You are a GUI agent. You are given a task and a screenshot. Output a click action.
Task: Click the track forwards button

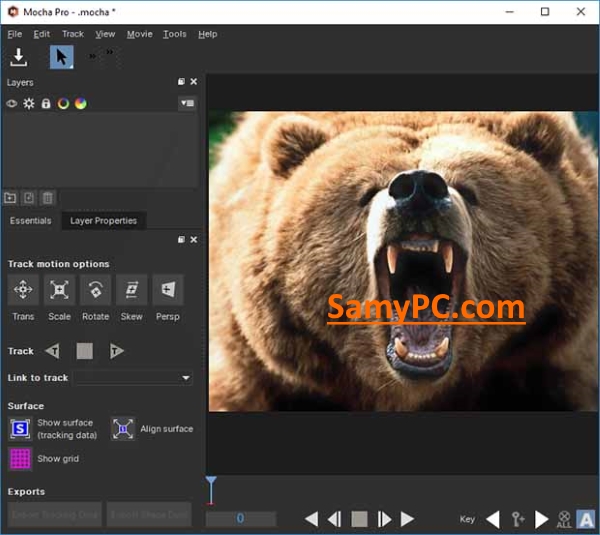(x=116, y=351)
